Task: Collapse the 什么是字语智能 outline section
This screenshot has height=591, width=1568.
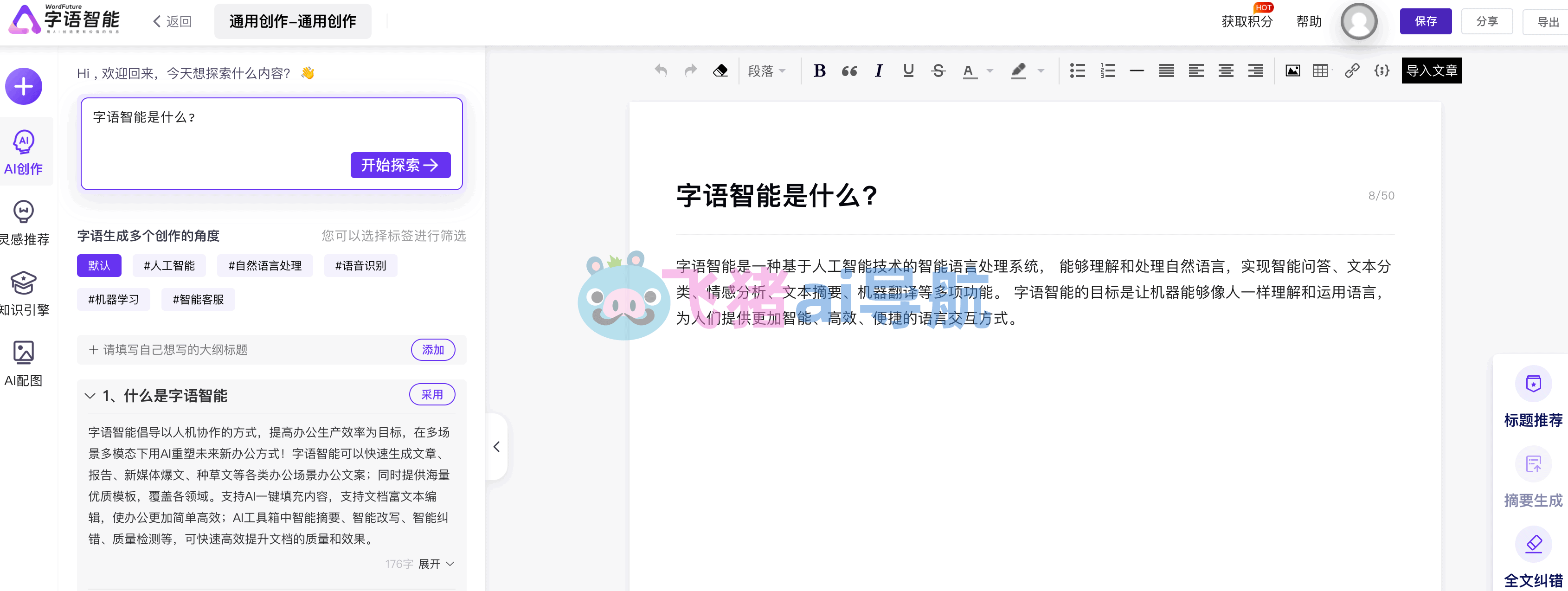Action: pos(90,396)
